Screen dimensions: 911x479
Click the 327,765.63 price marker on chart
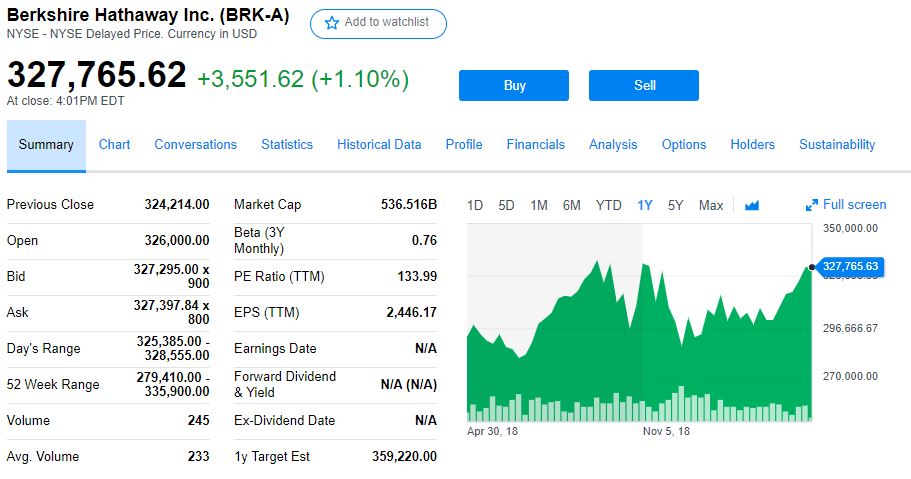click(850, 266)
